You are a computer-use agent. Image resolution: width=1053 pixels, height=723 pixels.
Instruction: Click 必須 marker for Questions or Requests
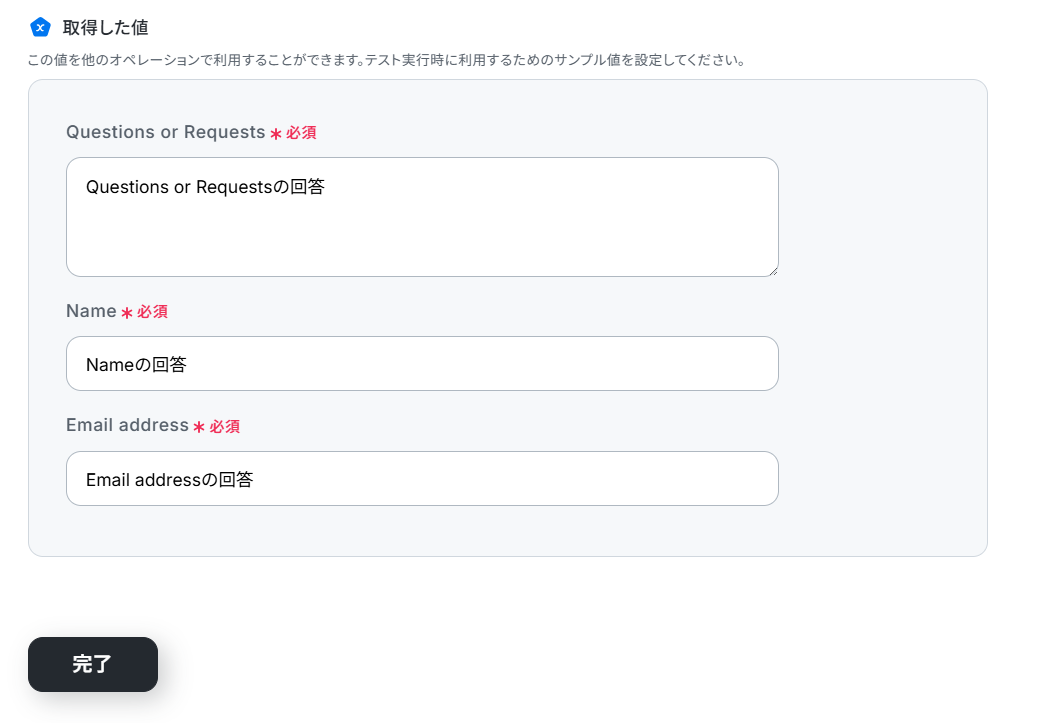(301, 133)
